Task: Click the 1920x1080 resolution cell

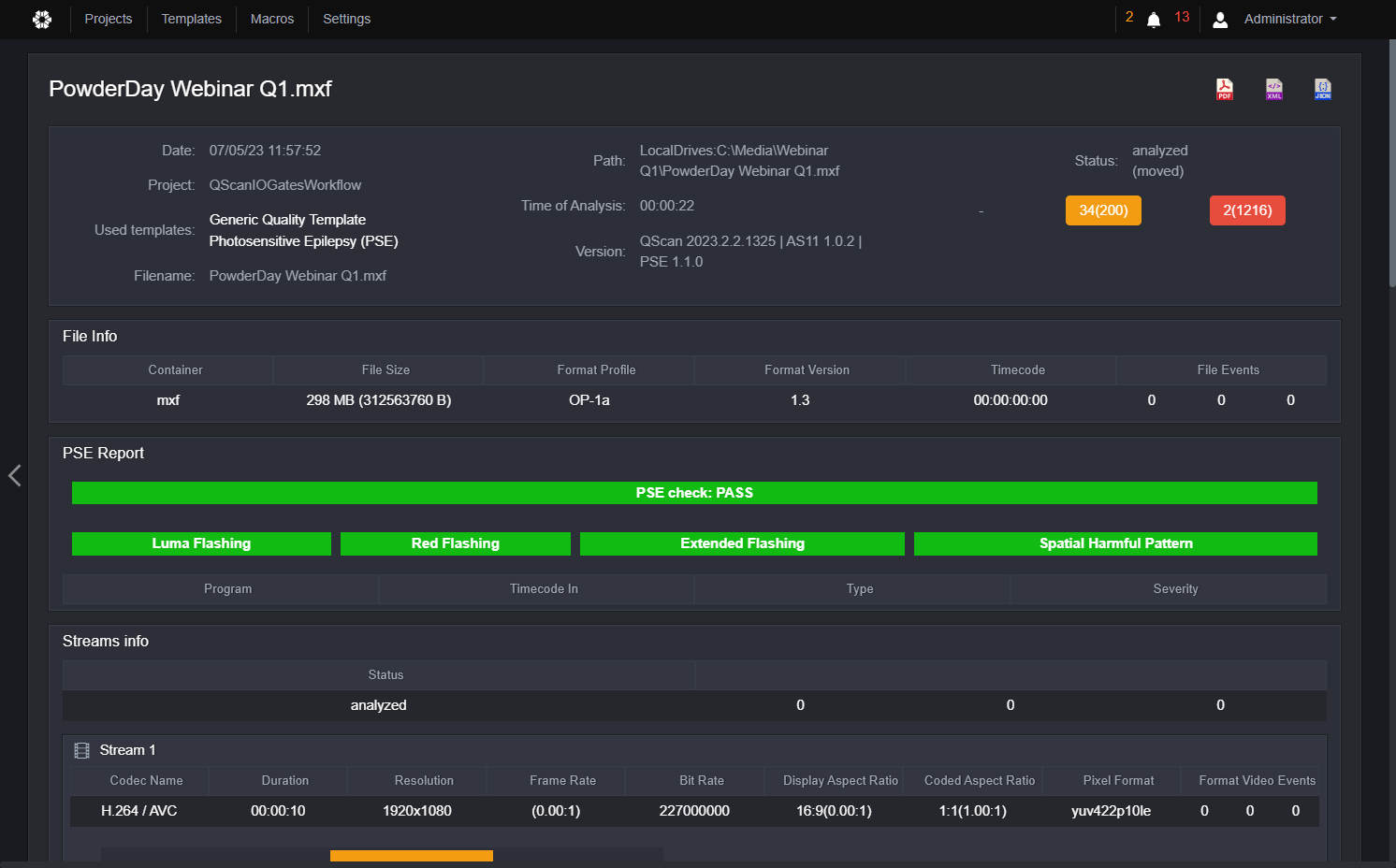Action: (416, 811)
